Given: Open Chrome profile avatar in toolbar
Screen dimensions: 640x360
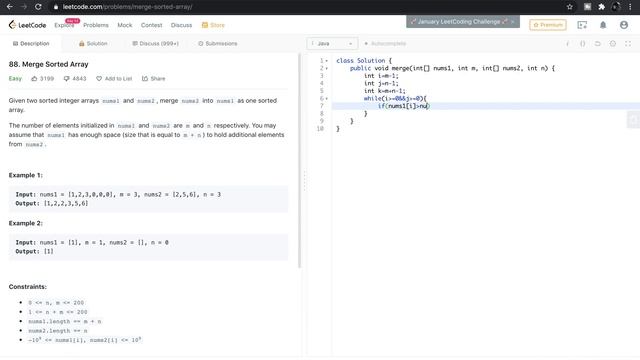Looking at the screenshot, I should [616, 7].
